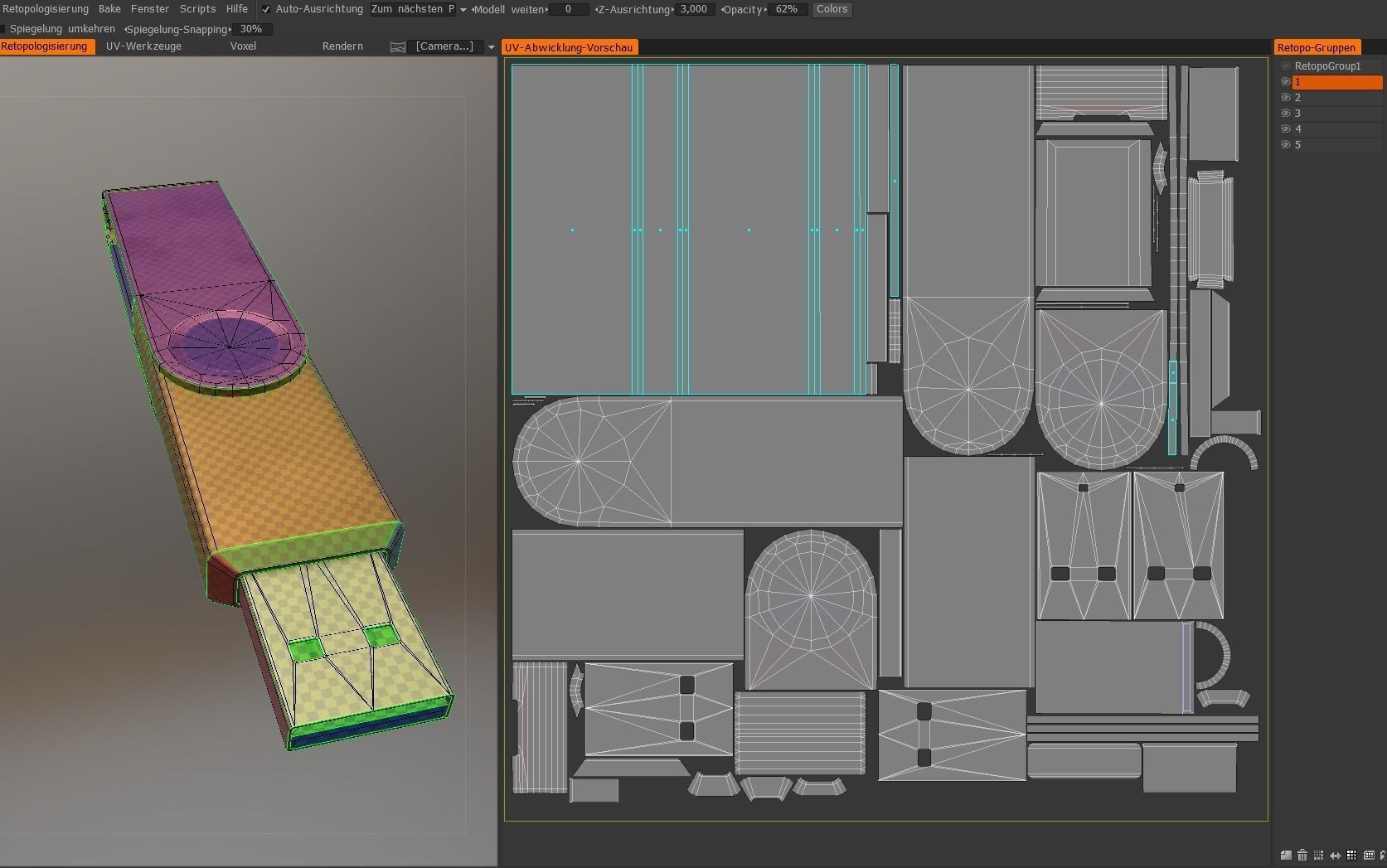This screenshot has height=868, width=1387.
Task: Click the double-arrow icon in Retopo-Gruppen footer
Action: (x=1335, y=856)
